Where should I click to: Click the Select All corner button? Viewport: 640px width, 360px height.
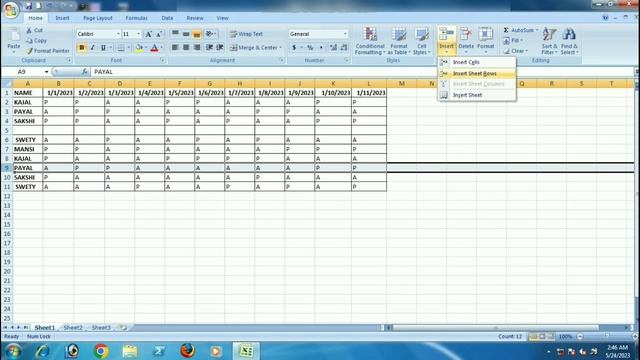[7, 84]
